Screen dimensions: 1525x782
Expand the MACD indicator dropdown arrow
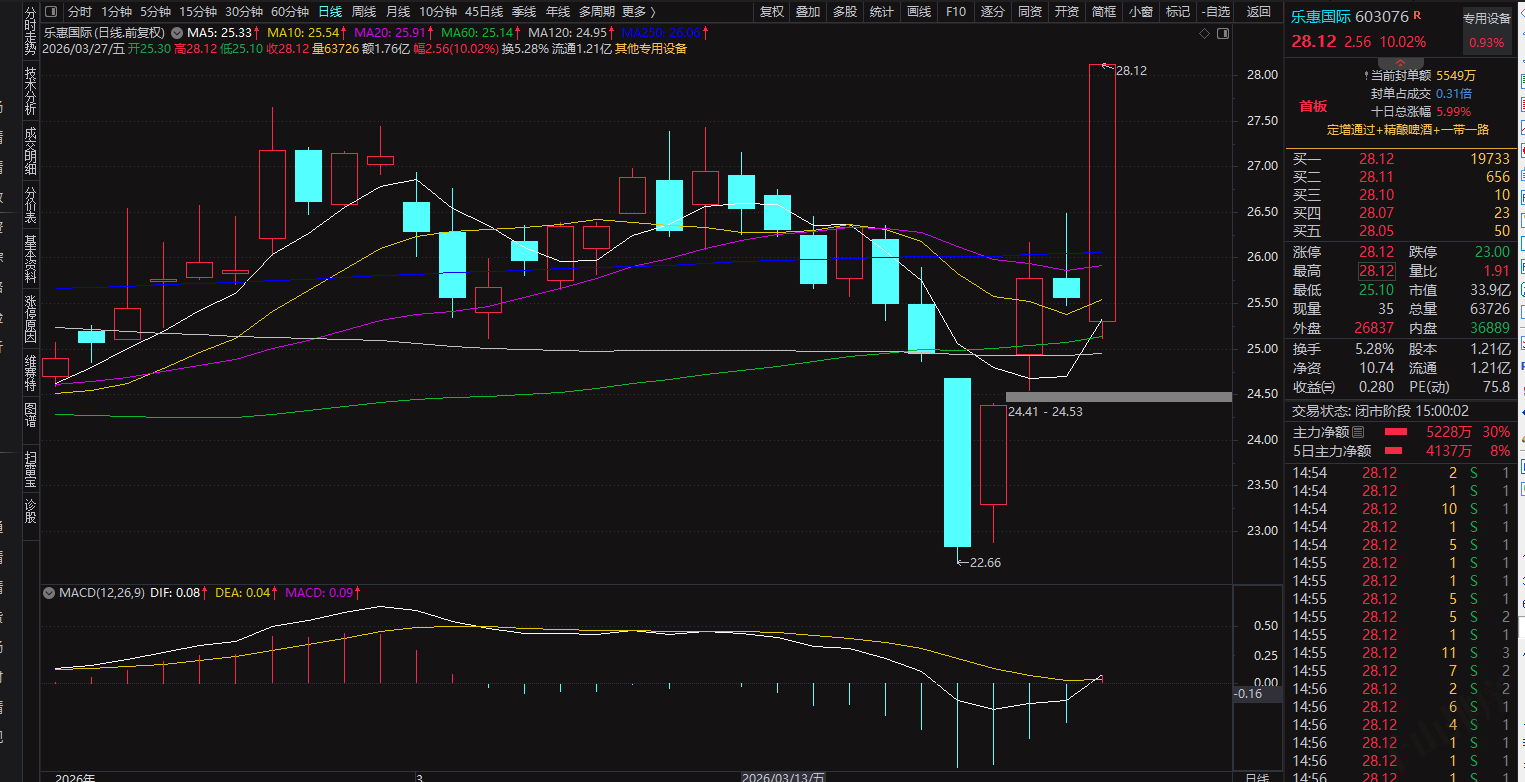click(x=48, y=593)
